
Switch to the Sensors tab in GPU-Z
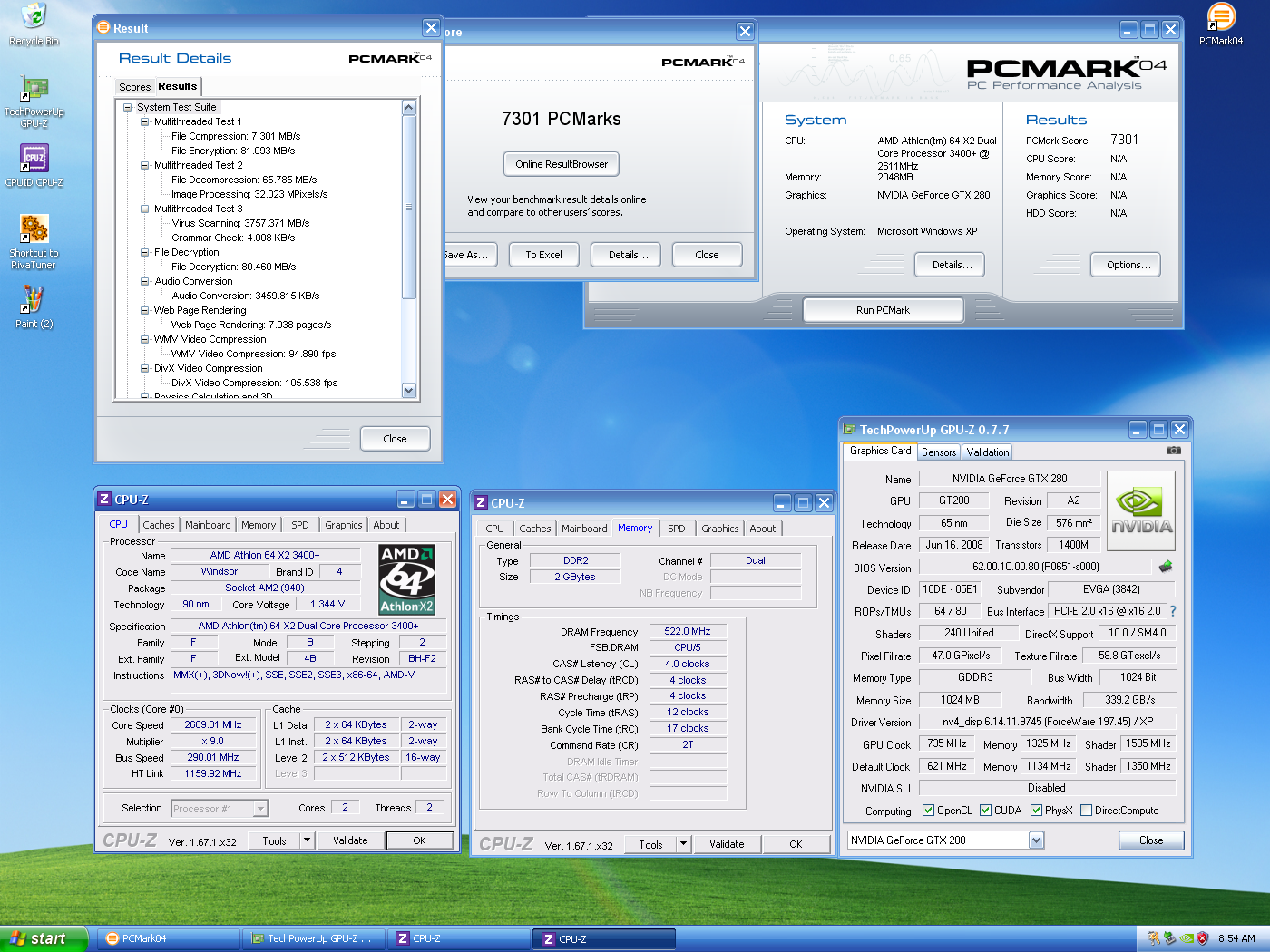[x=939, y=452]
